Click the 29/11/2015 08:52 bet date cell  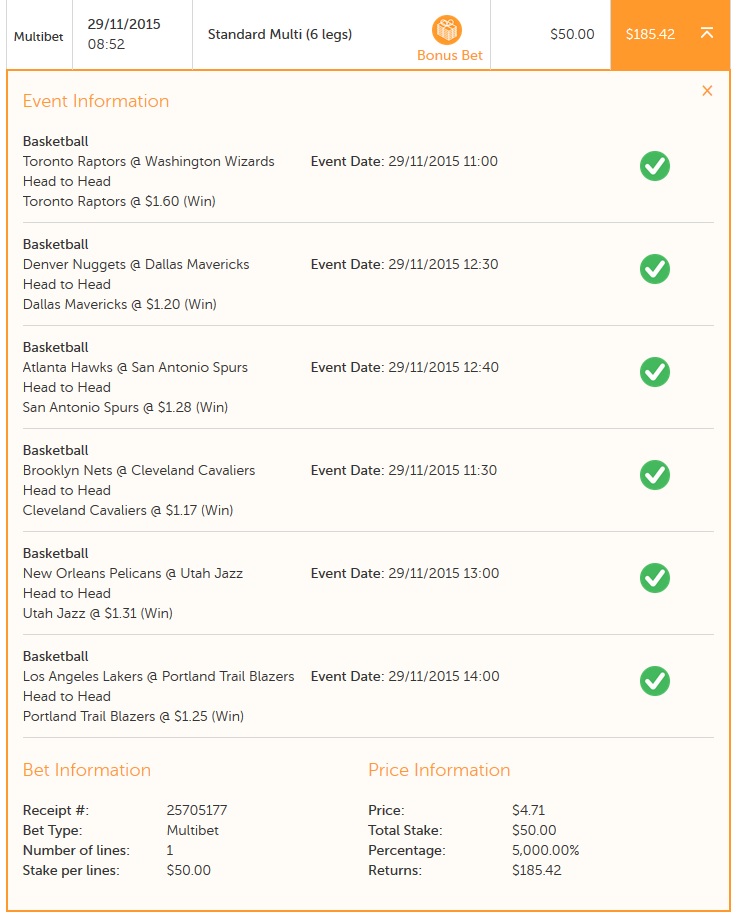coord(124,34)
